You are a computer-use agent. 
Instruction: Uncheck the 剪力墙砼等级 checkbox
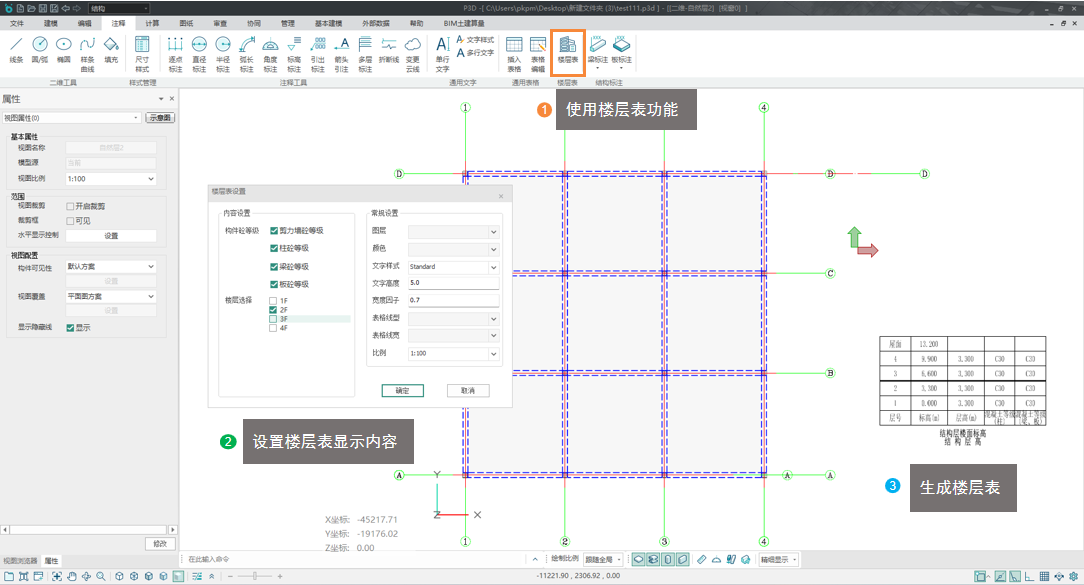(274, 230)
